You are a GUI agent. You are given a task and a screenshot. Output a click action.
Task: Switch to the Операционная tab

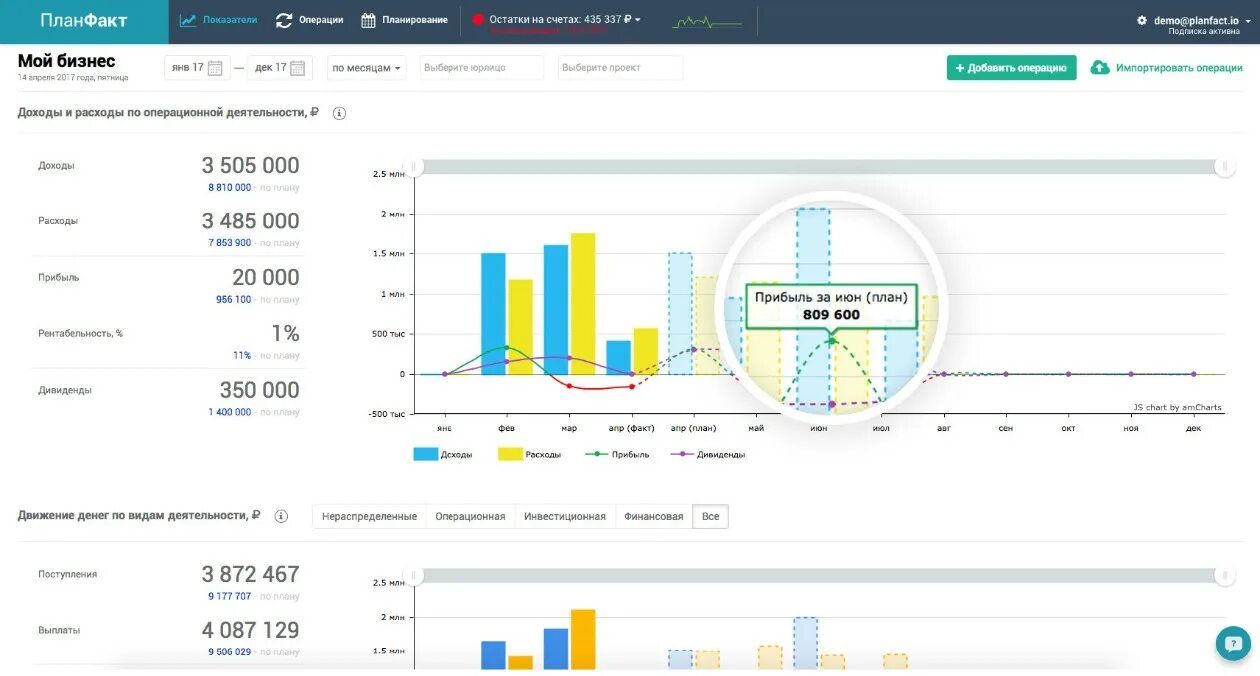(x=472, y=516)
